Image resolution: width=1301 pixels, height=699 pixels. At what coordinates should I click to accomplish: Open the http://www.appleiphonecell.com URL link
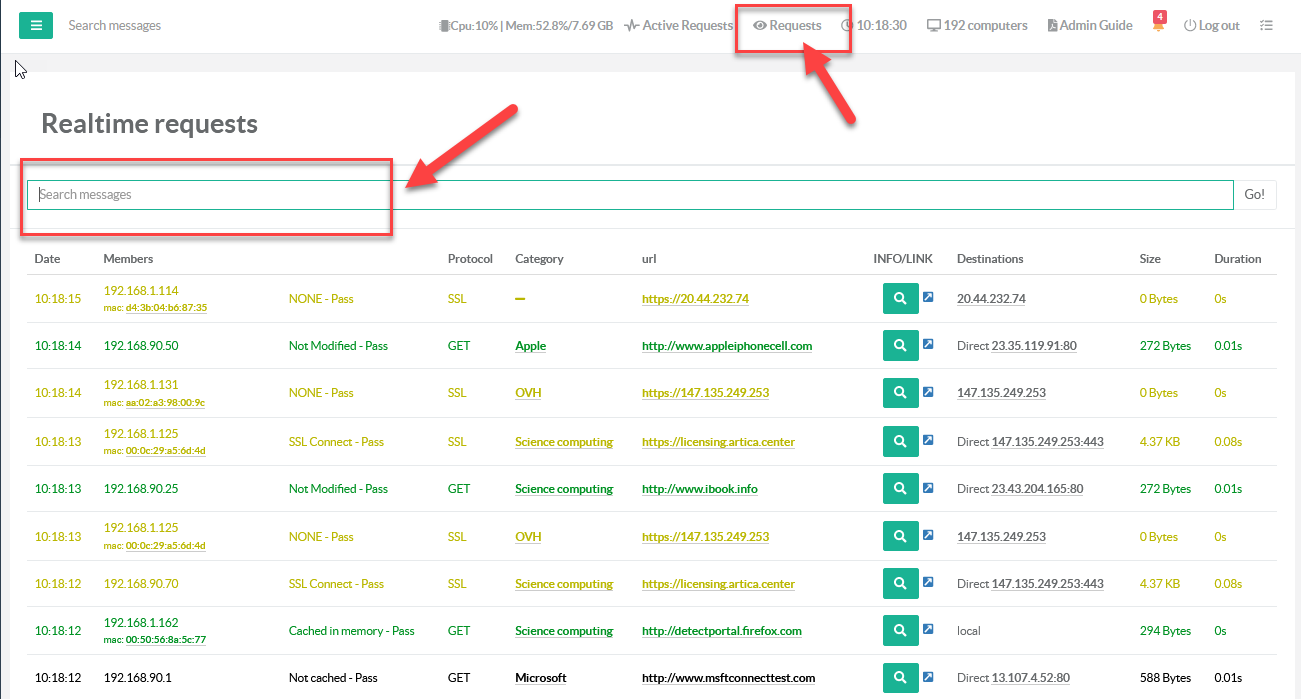[x=726, y=346]
